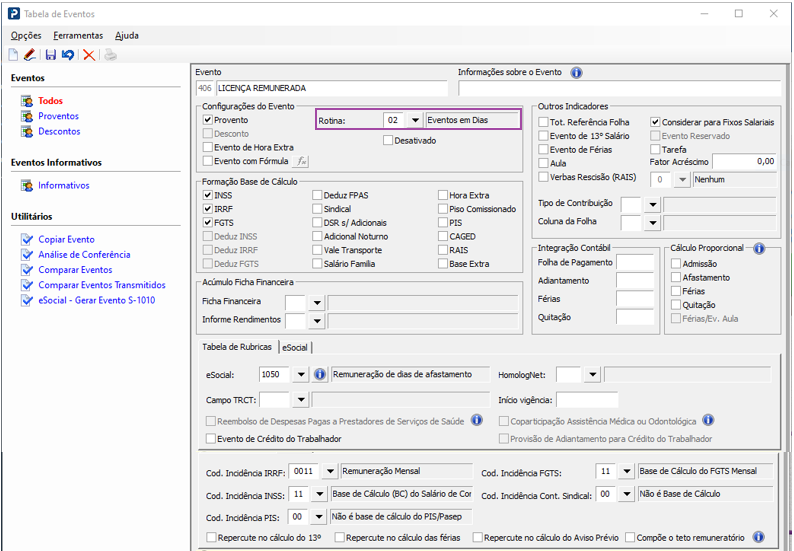Click the save floppy disk icon
This screenshot has height=551, width=794.
pos(50,55)
